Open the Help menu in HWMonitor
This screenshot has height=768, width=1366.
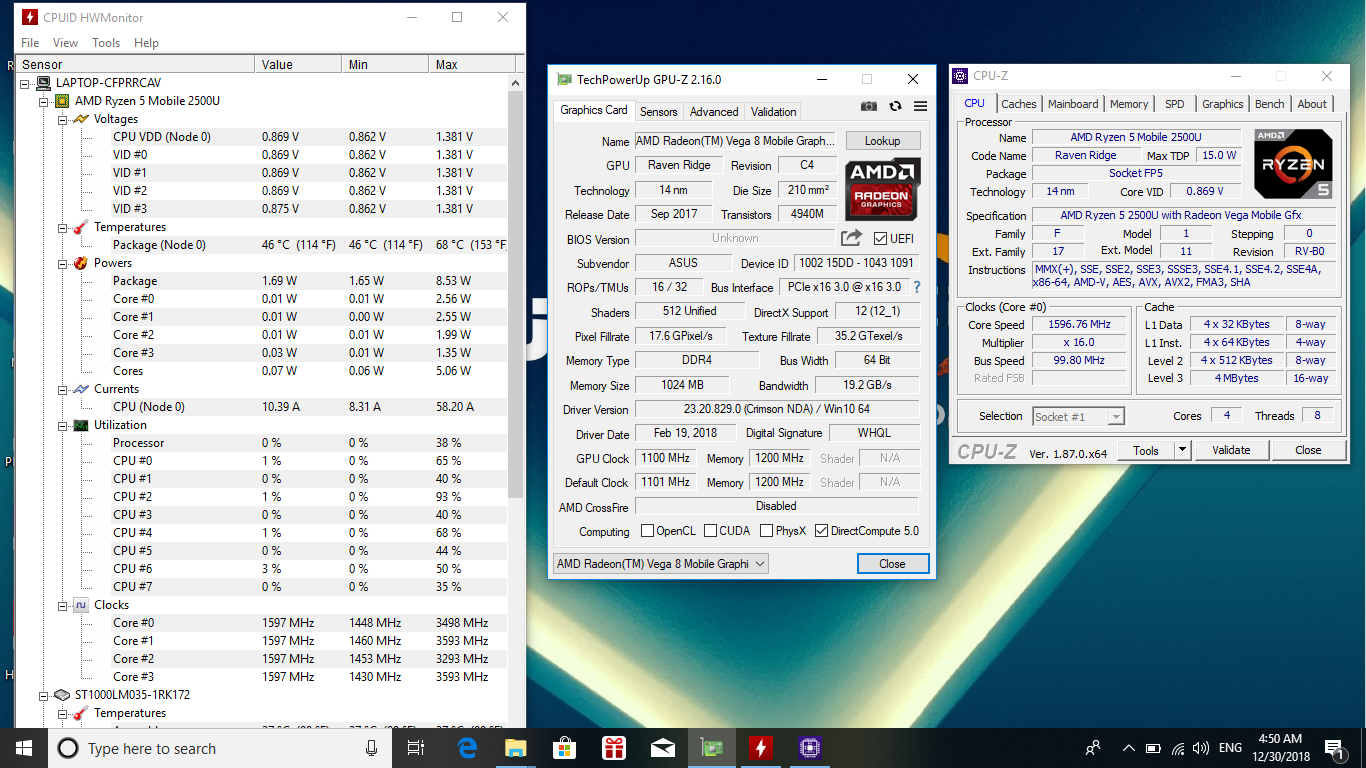[146, 43]
